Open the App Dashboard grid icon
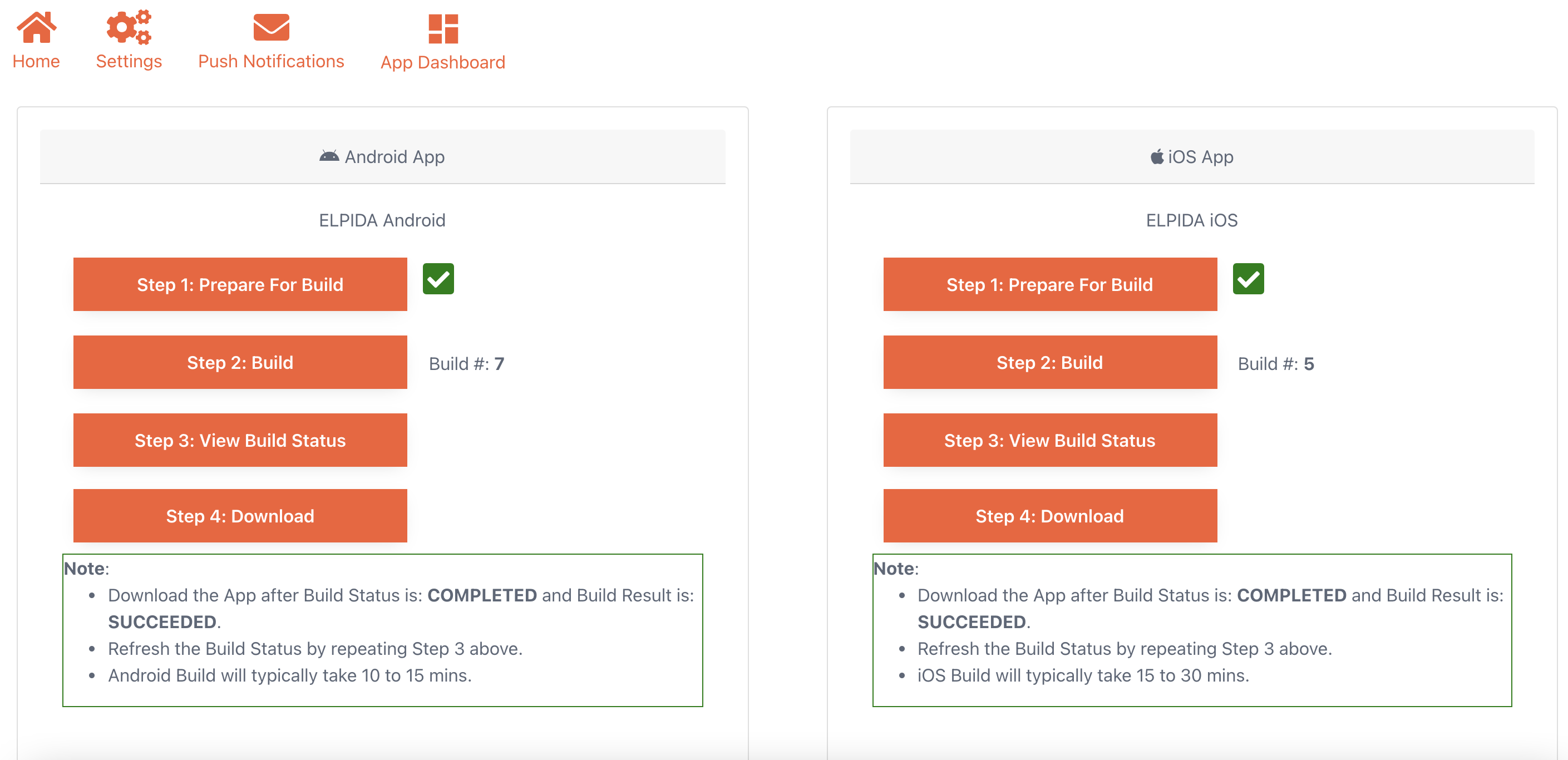Viewport: 1568px width, 760px height. [442, 28]
